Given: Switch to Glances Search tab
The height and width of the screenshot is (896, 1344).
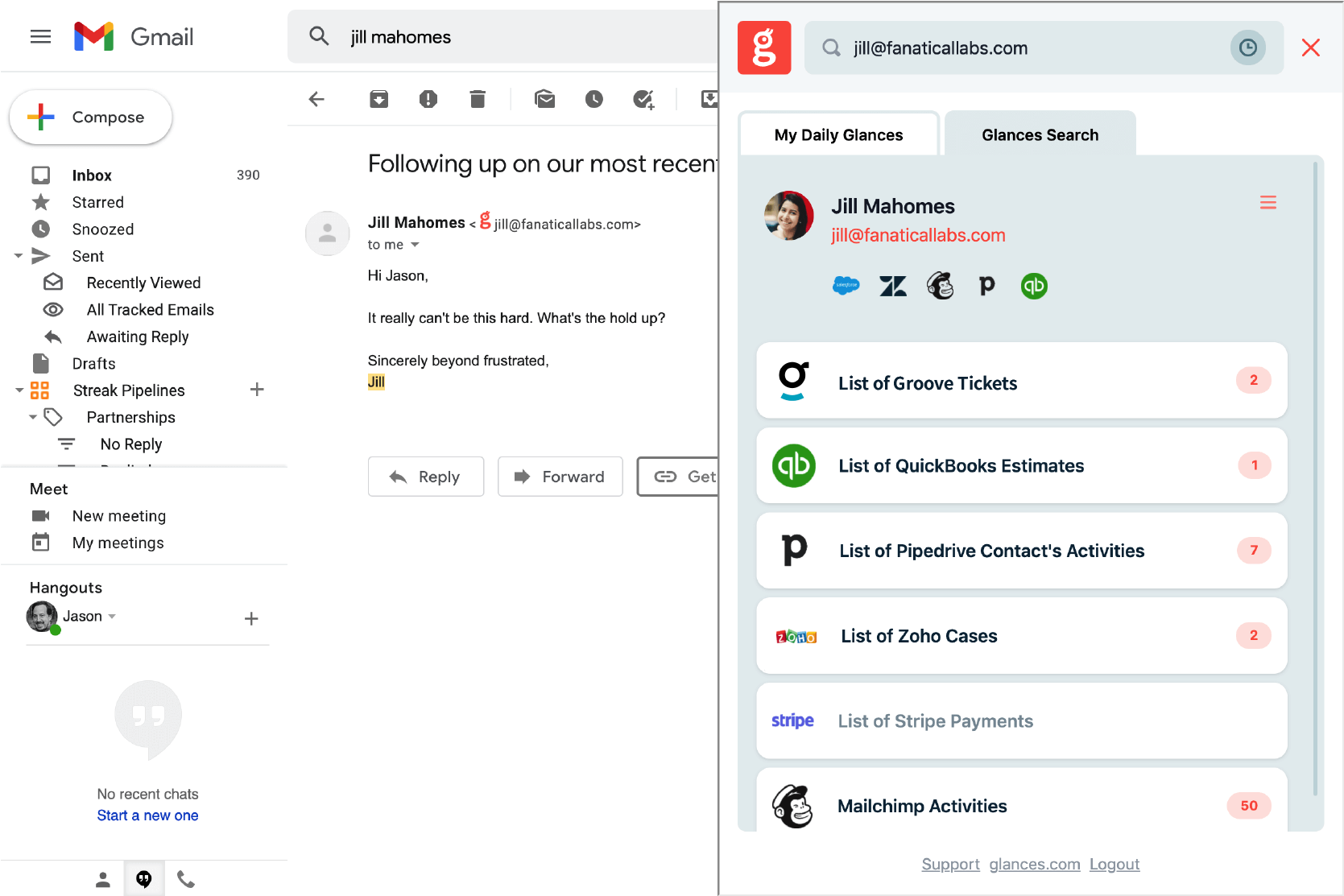Looking at the screenshot, I should coord(1040,134).
